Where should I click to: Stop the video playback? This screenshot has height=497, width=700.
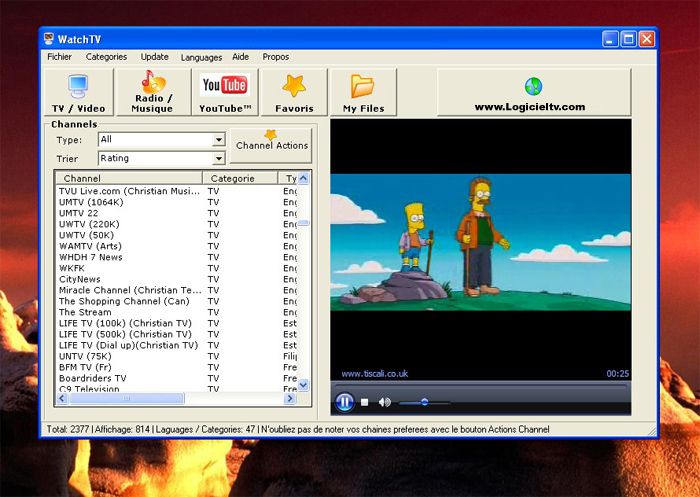pyautogui.click(x=364, y=402)
